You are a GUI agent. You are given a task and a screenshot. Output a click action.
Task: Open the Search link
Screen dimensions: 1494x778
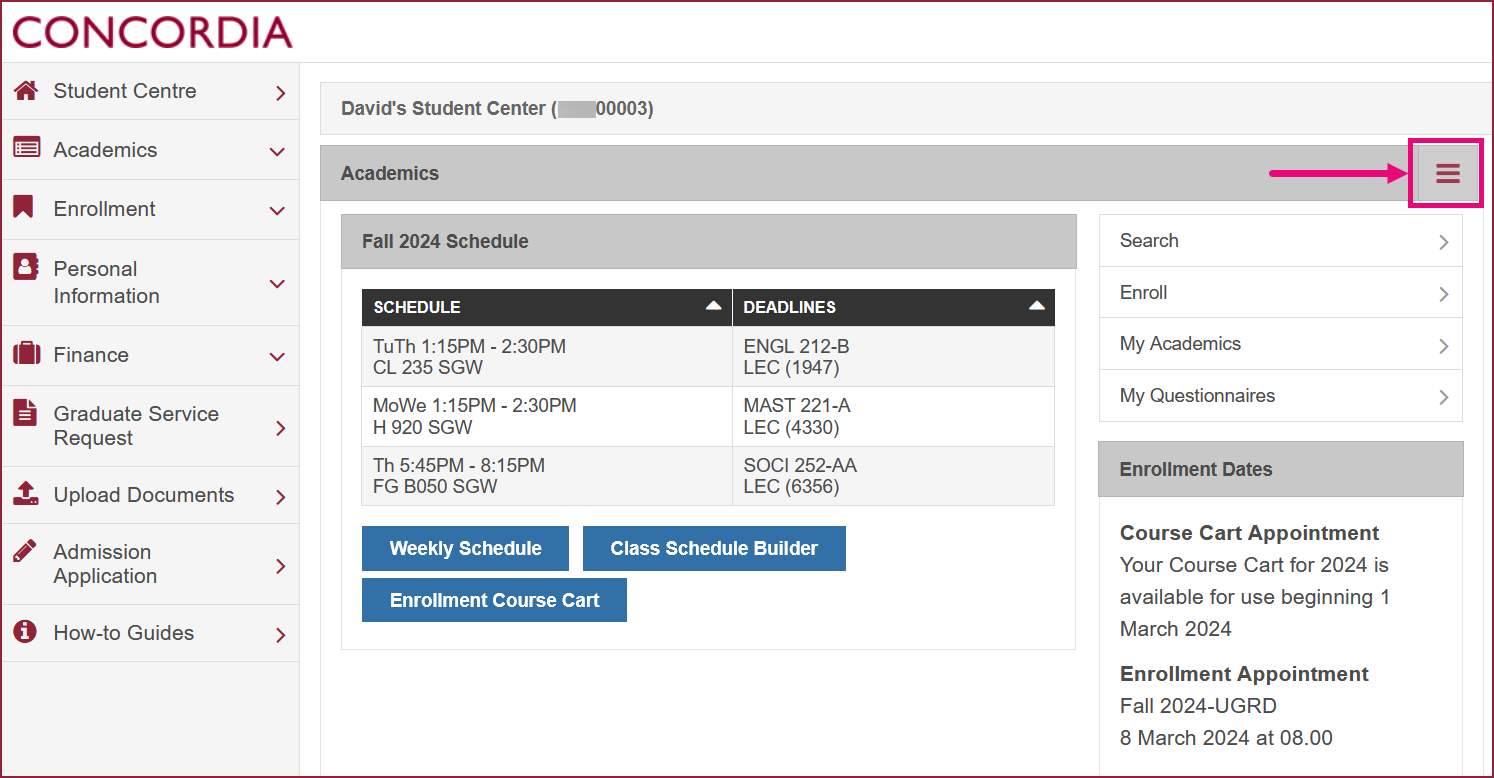coord(1280,241)
